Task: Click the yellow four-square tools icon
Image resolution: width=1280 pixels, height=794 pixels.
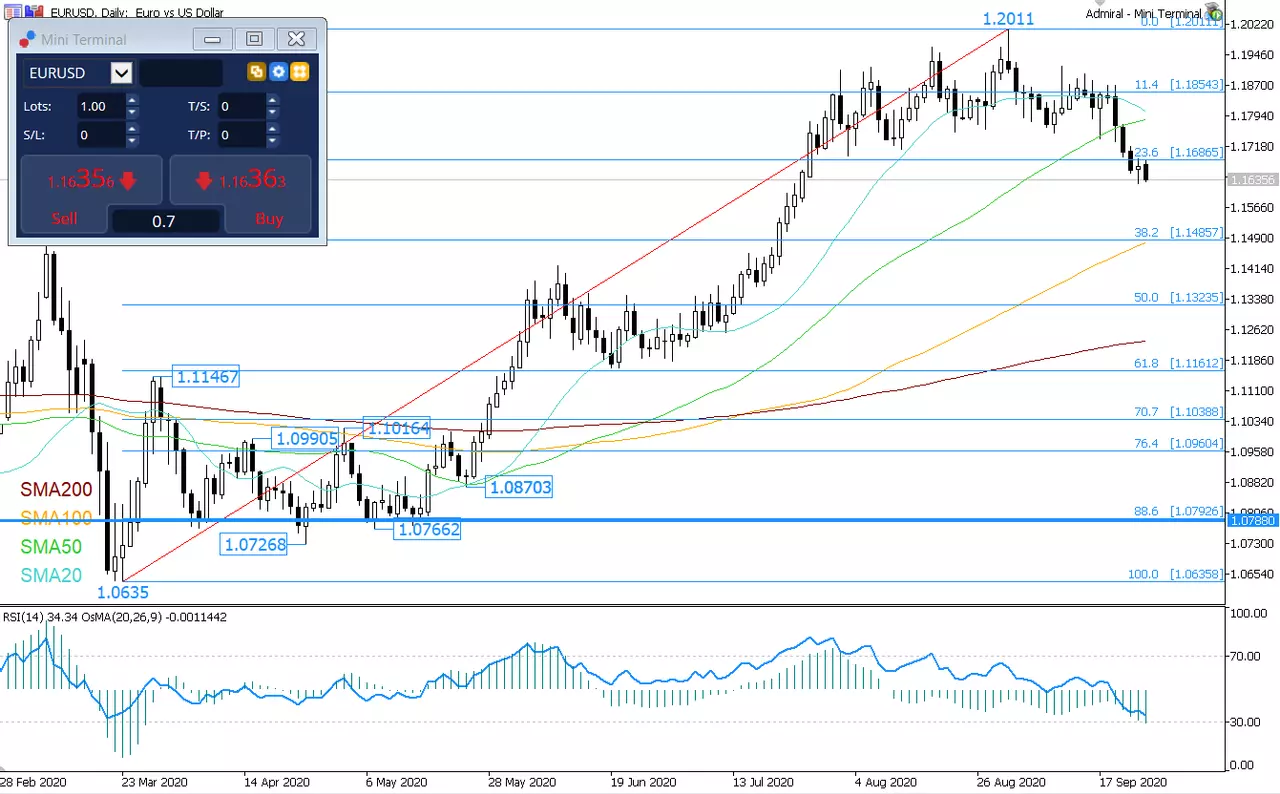Action: click(x=299, y=72)
